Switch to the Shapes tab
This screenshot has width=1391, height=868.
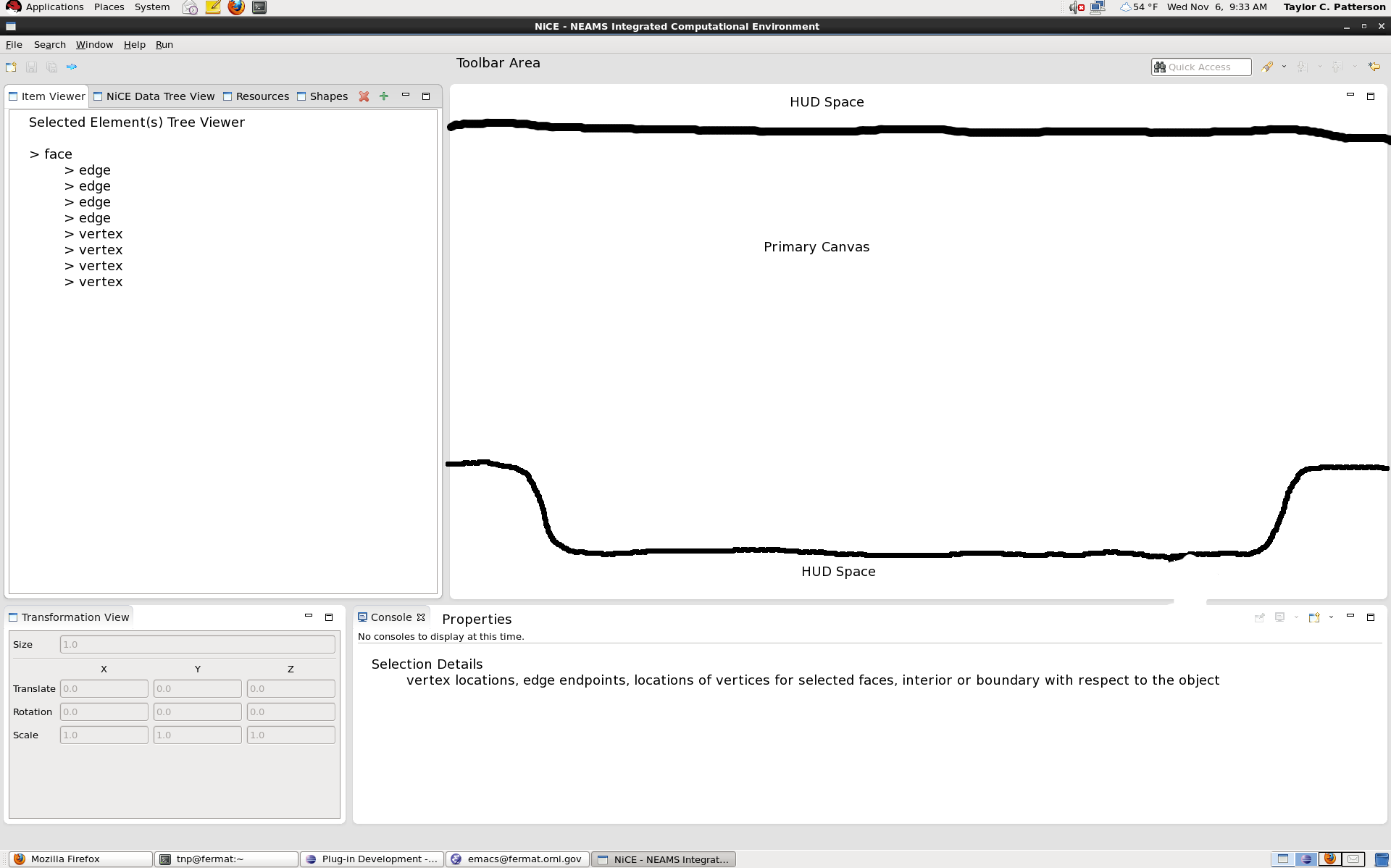click(x=327, y=96)
